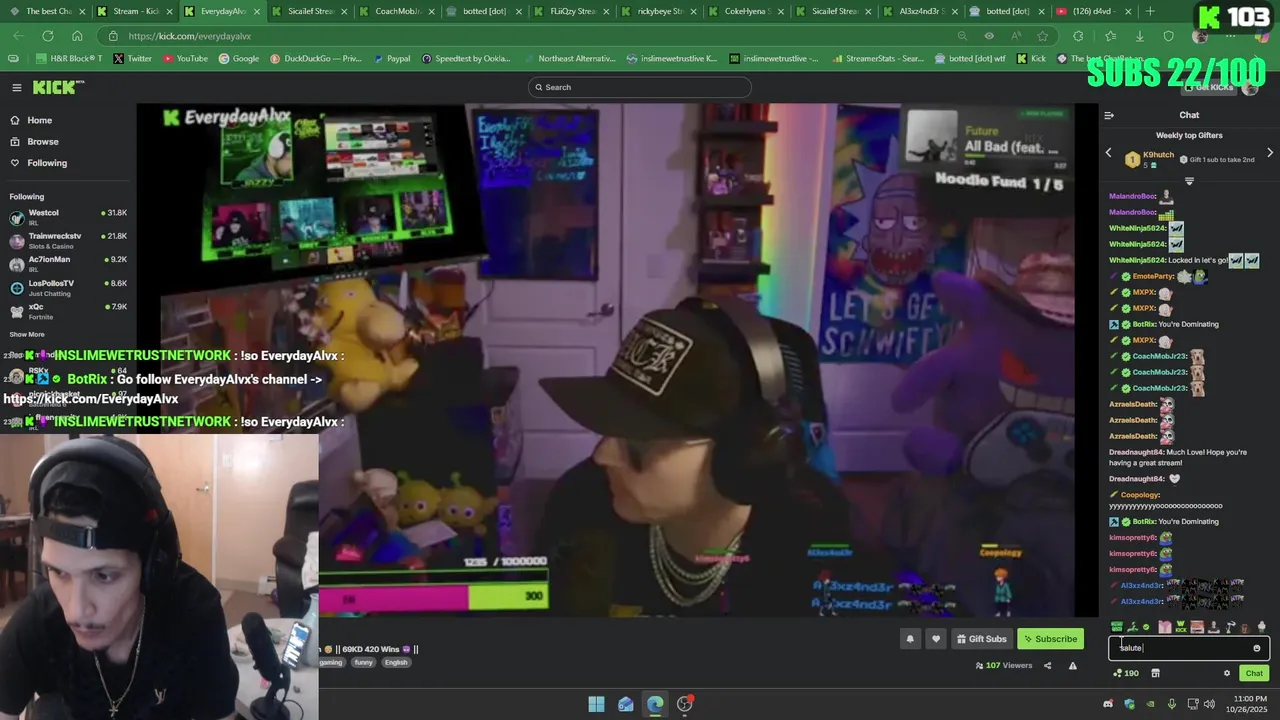Screen dimensions: 1280x720
Task: Toggle follow heart button
Action: click(936, 639)
